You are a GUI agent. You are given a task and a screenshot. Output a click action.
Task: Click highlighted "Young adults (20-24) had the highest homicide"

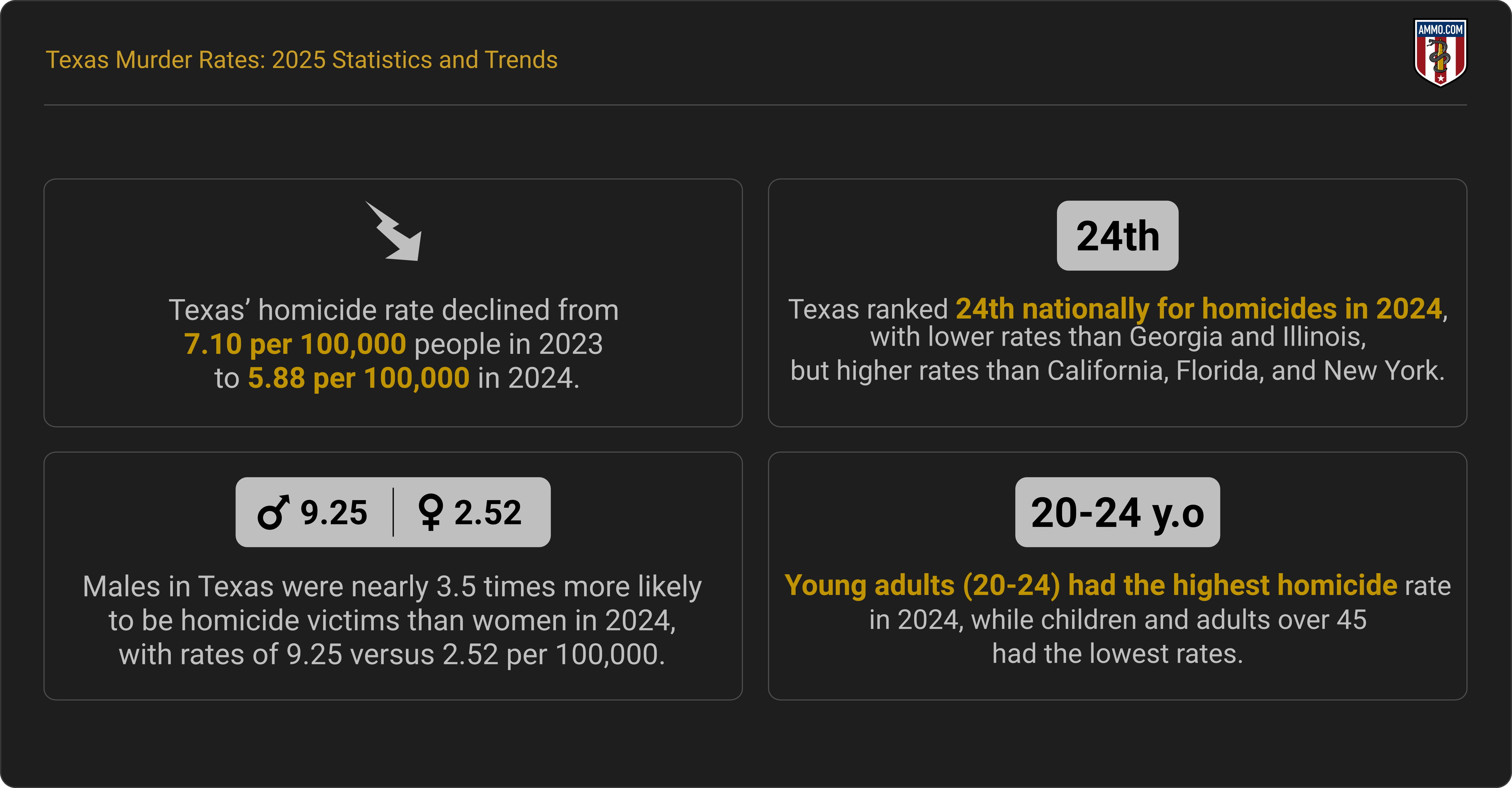coord(1091,585)
